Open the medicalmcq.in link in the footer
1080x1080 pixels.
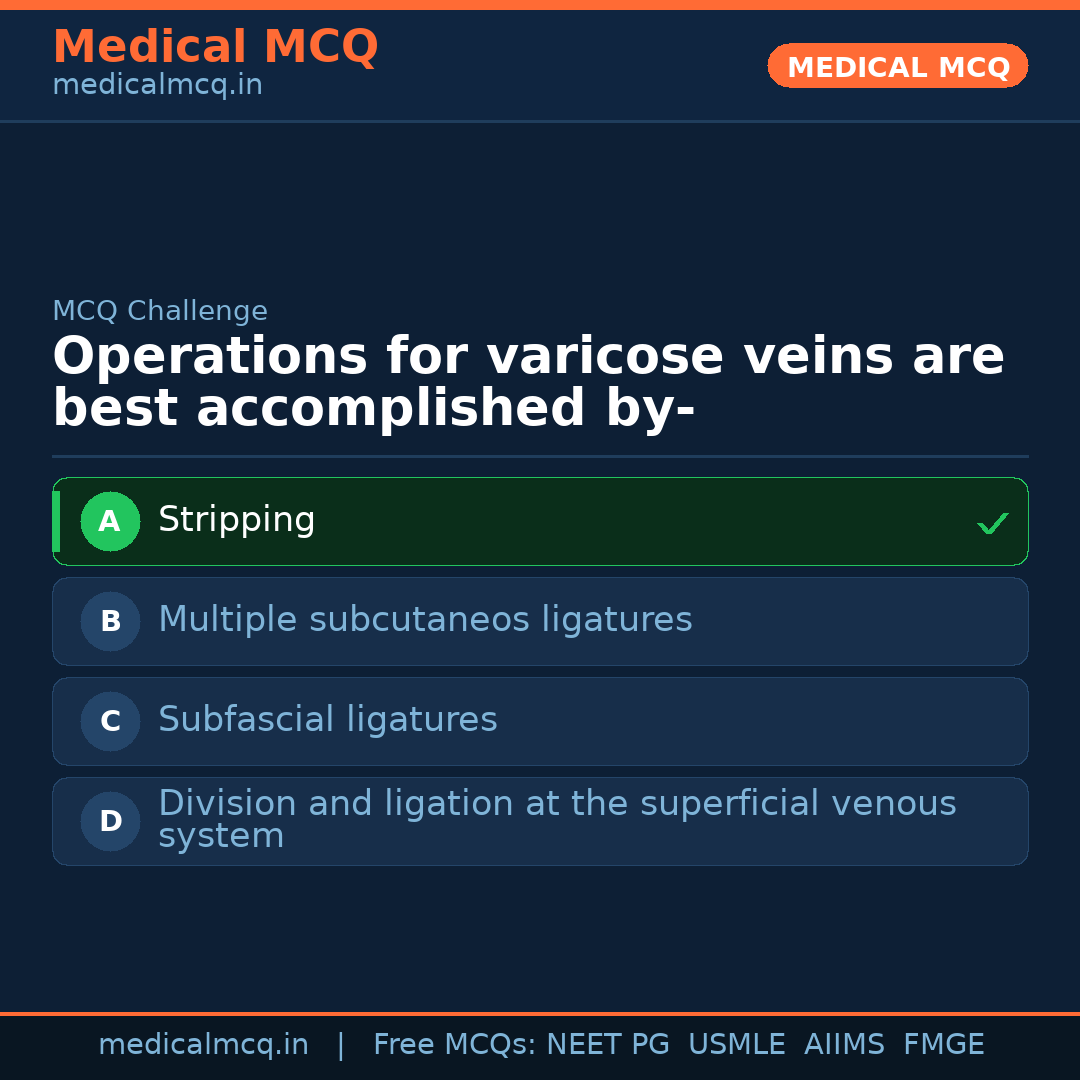(x=203, y=1045)
